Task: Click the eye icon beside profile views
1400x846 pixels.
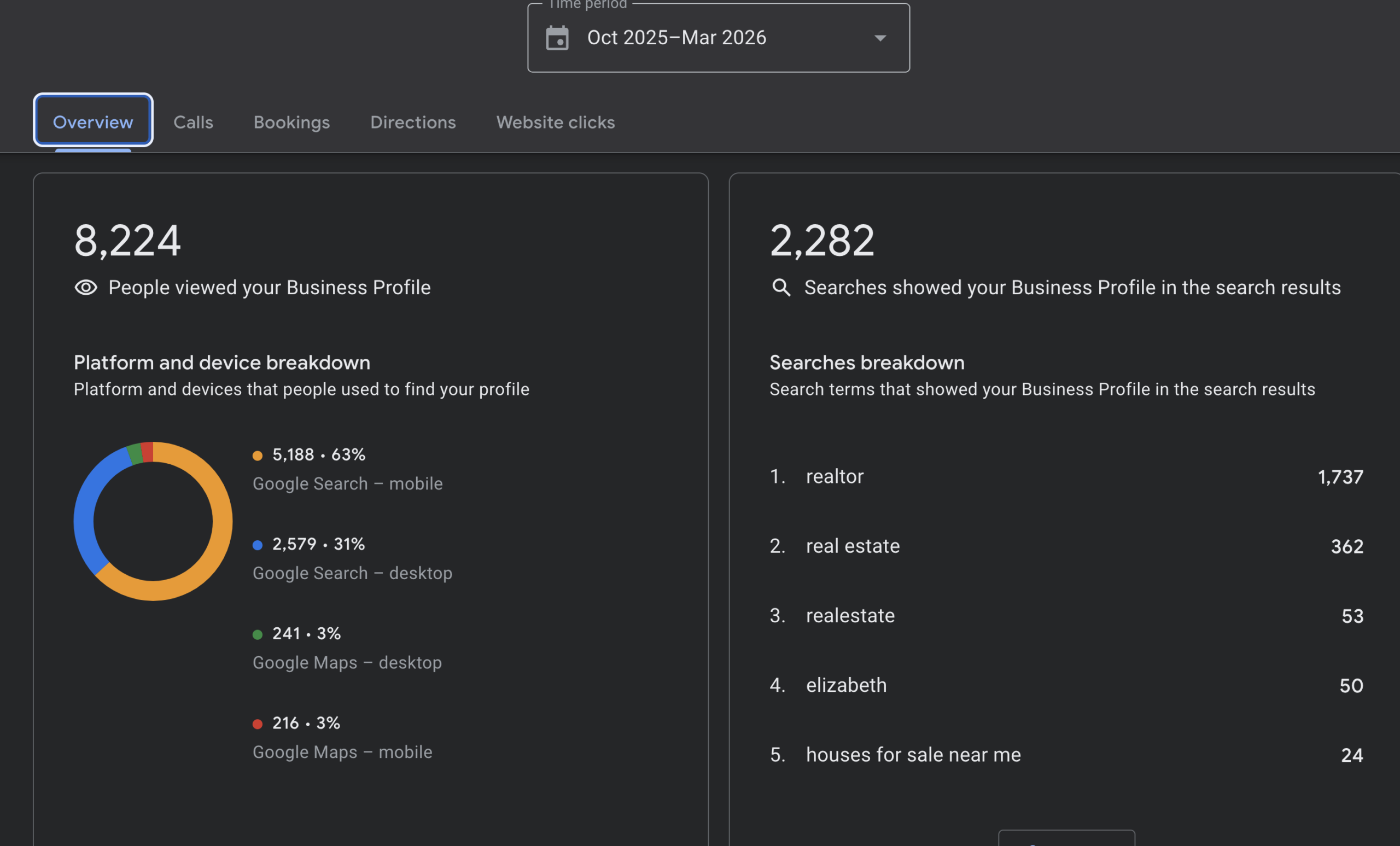Action: click(x=86, y=288)
